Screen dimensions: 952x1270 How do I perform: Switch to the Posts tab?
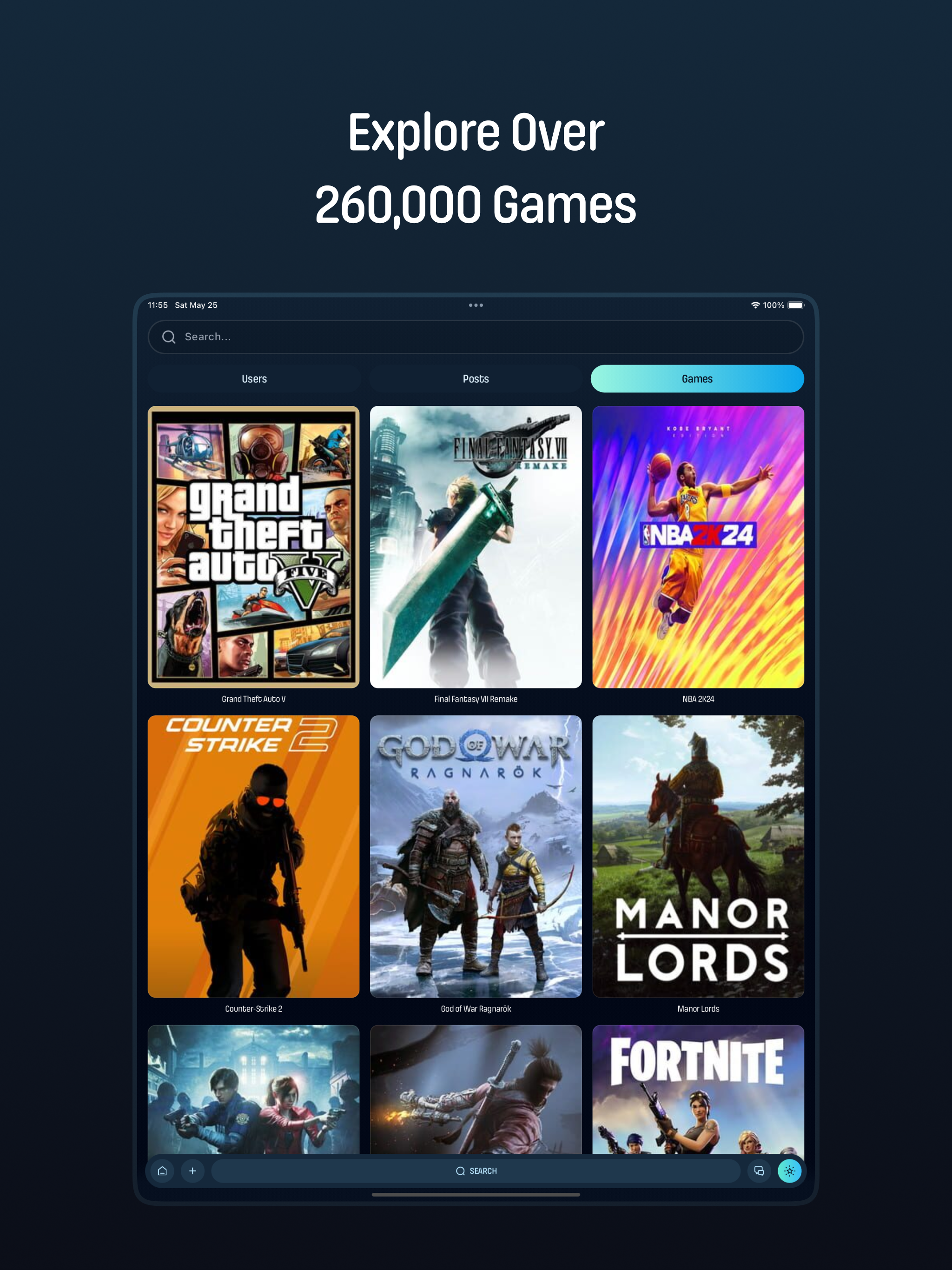coord(476,379)
